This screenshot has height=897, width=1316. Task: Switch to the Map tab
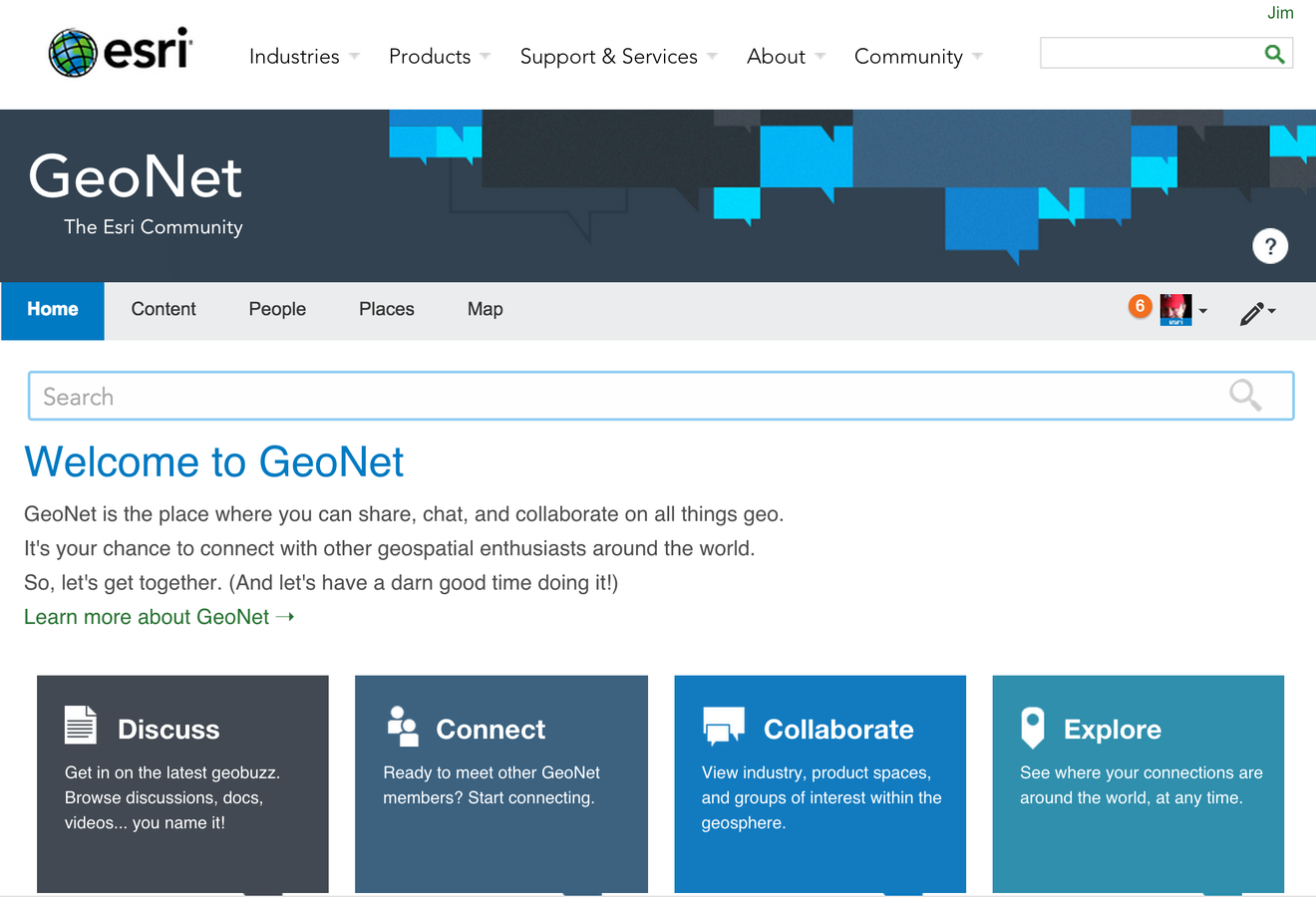coord(486,310)
